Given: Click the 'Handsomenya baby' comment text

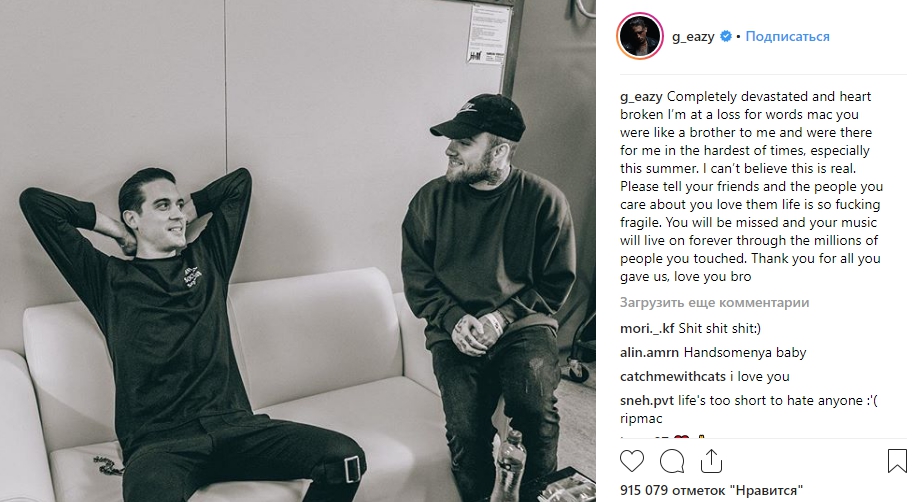Looking at the screenshot, I should pos(744,353).
